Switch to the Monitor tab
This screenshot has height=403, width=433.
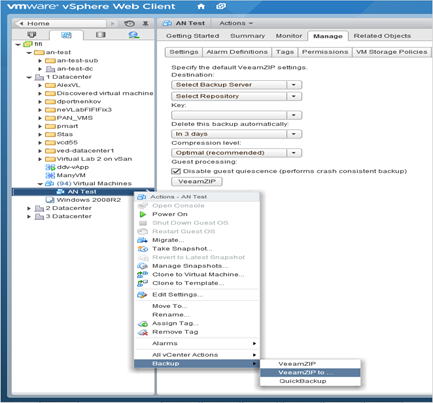pos(289,36)
